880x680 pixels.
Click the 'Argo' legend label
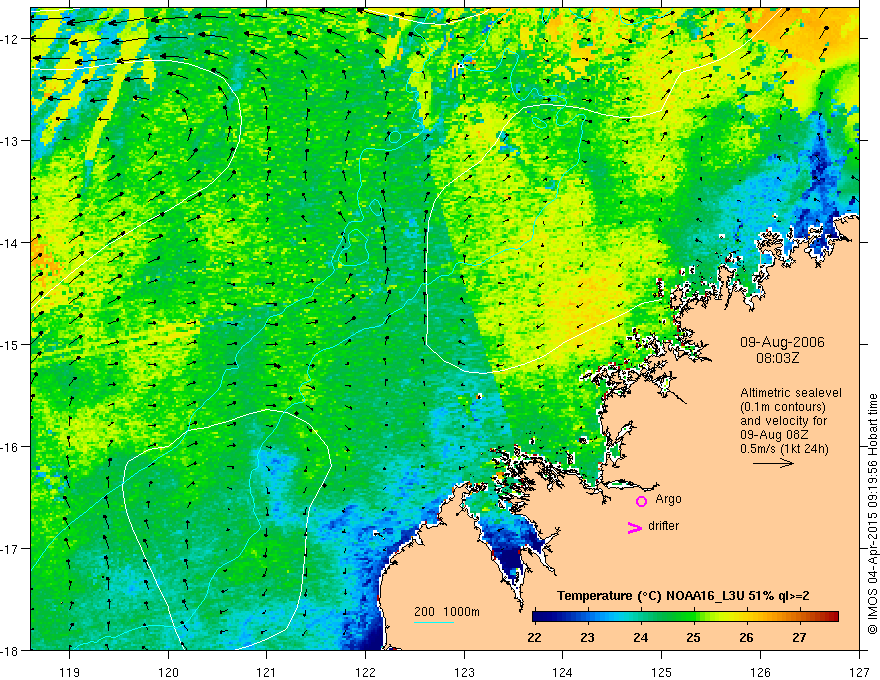pos(668,499)
